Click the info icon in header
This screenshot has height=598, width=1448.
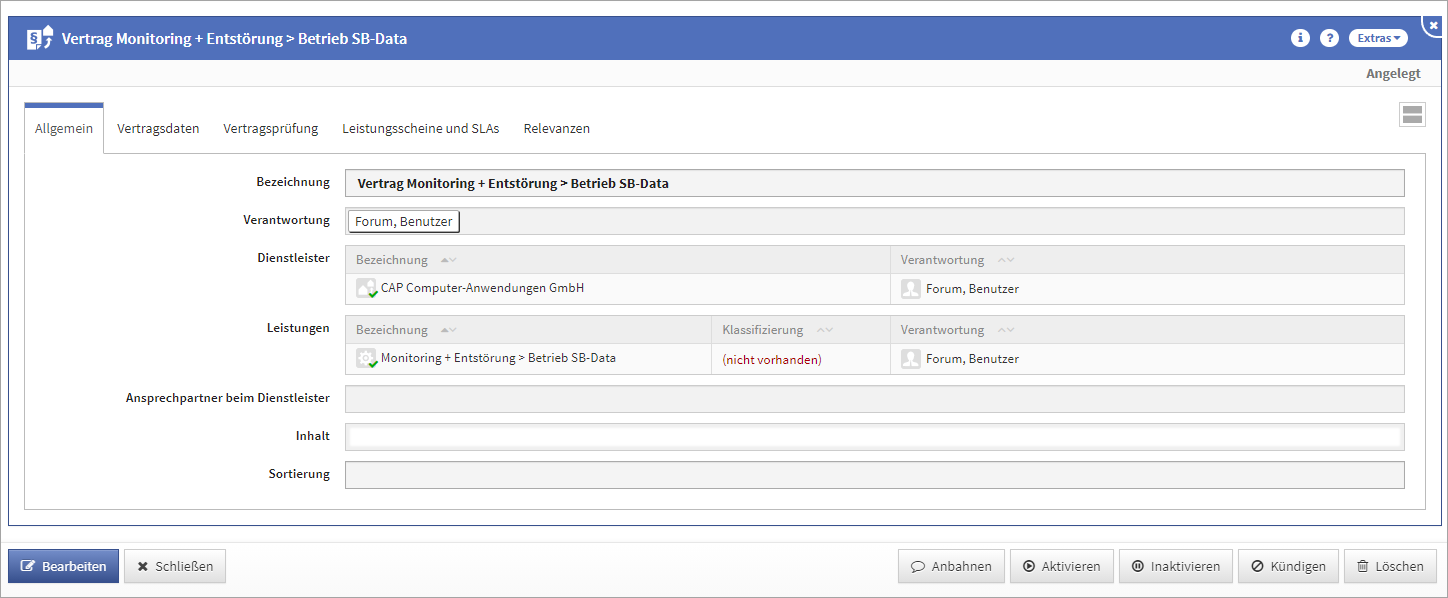[1300, 38]
